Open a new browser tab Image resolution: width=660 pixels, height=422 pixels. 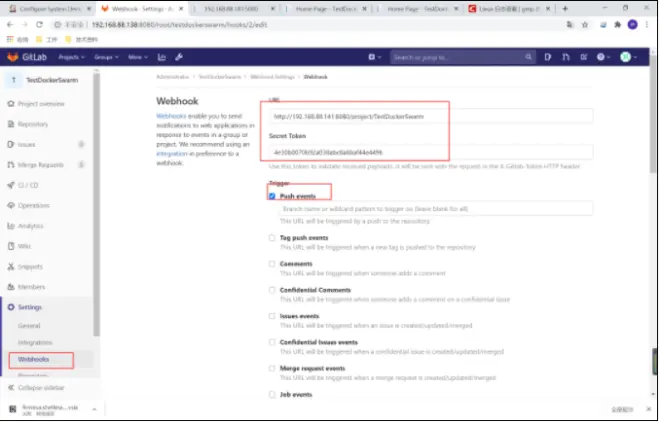565,8
